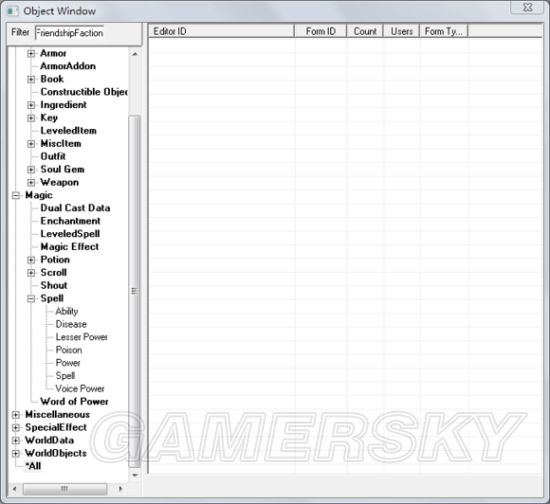Image resolution: width=550 pixels, height=504 pixels.
Task: Expand the Miscellaneous category
Action: [x=16, y=415]
